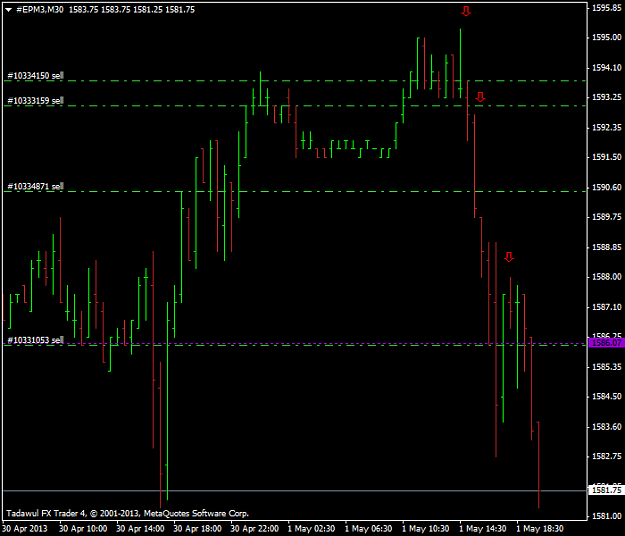
Task: Click the 1588.85 price scale label
Action: point(607,247)
